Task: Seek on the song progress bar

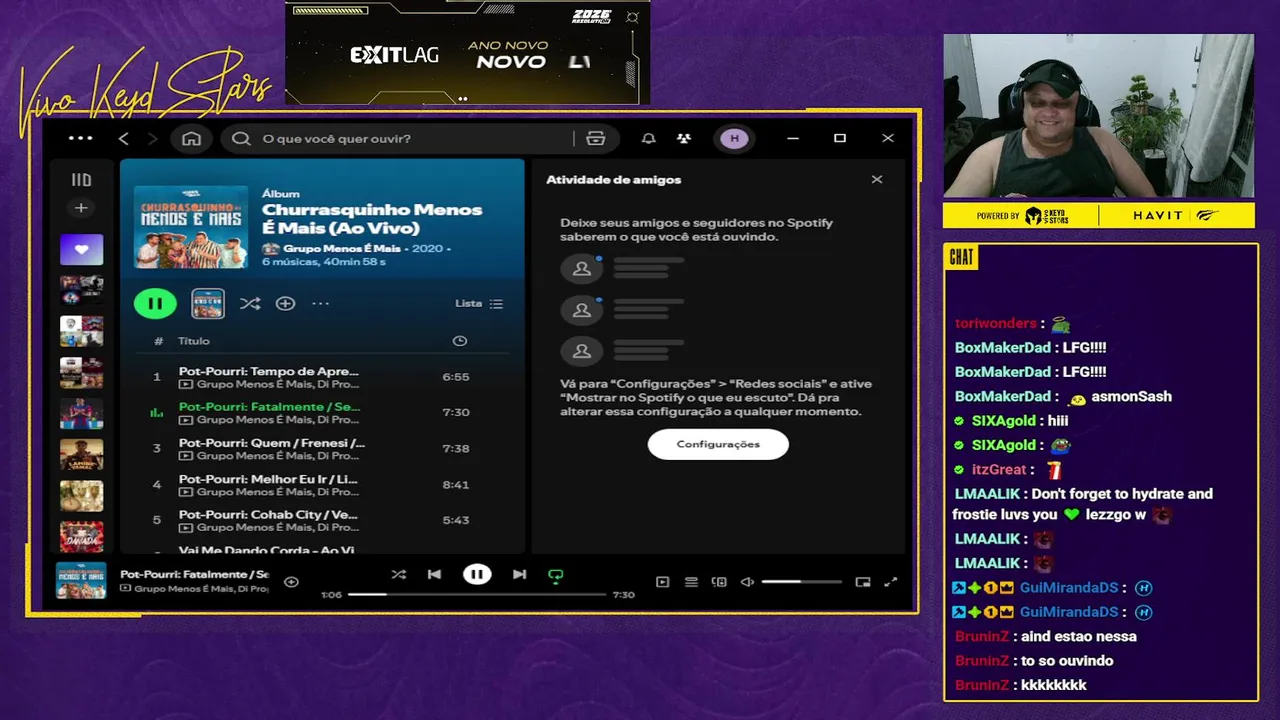Action: coord(477,594)
